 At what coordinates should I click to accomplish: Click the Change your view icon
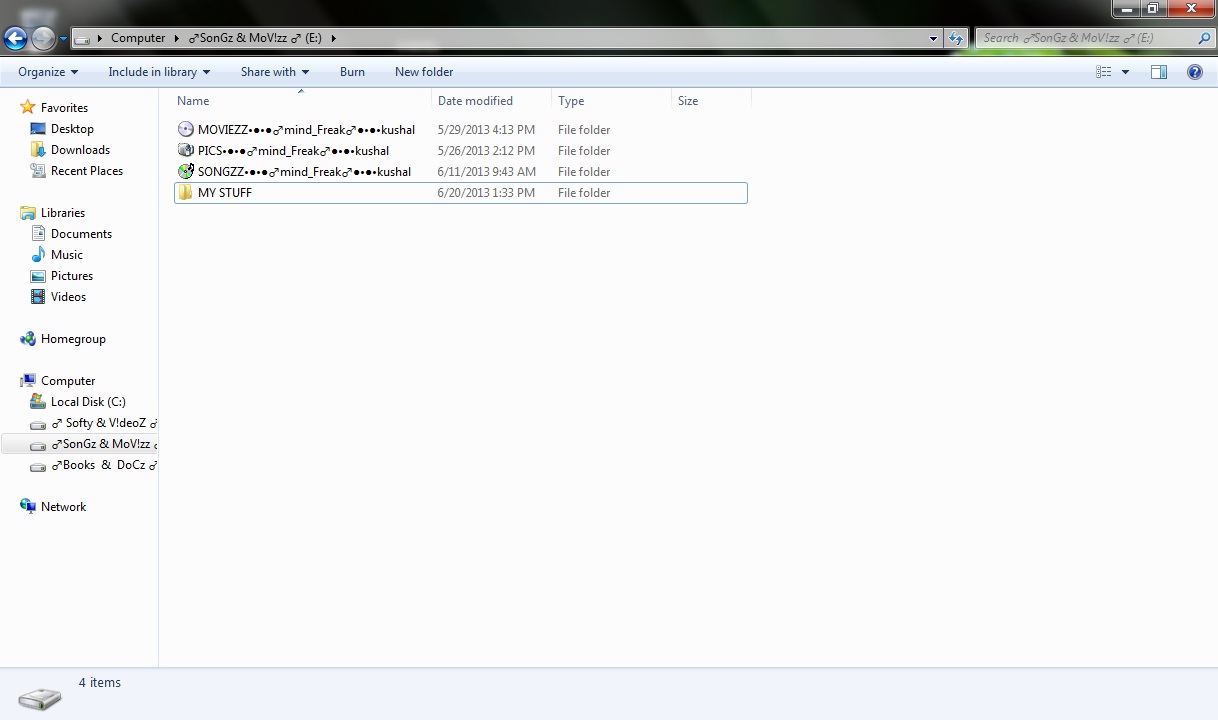(x=1104, y=72)
